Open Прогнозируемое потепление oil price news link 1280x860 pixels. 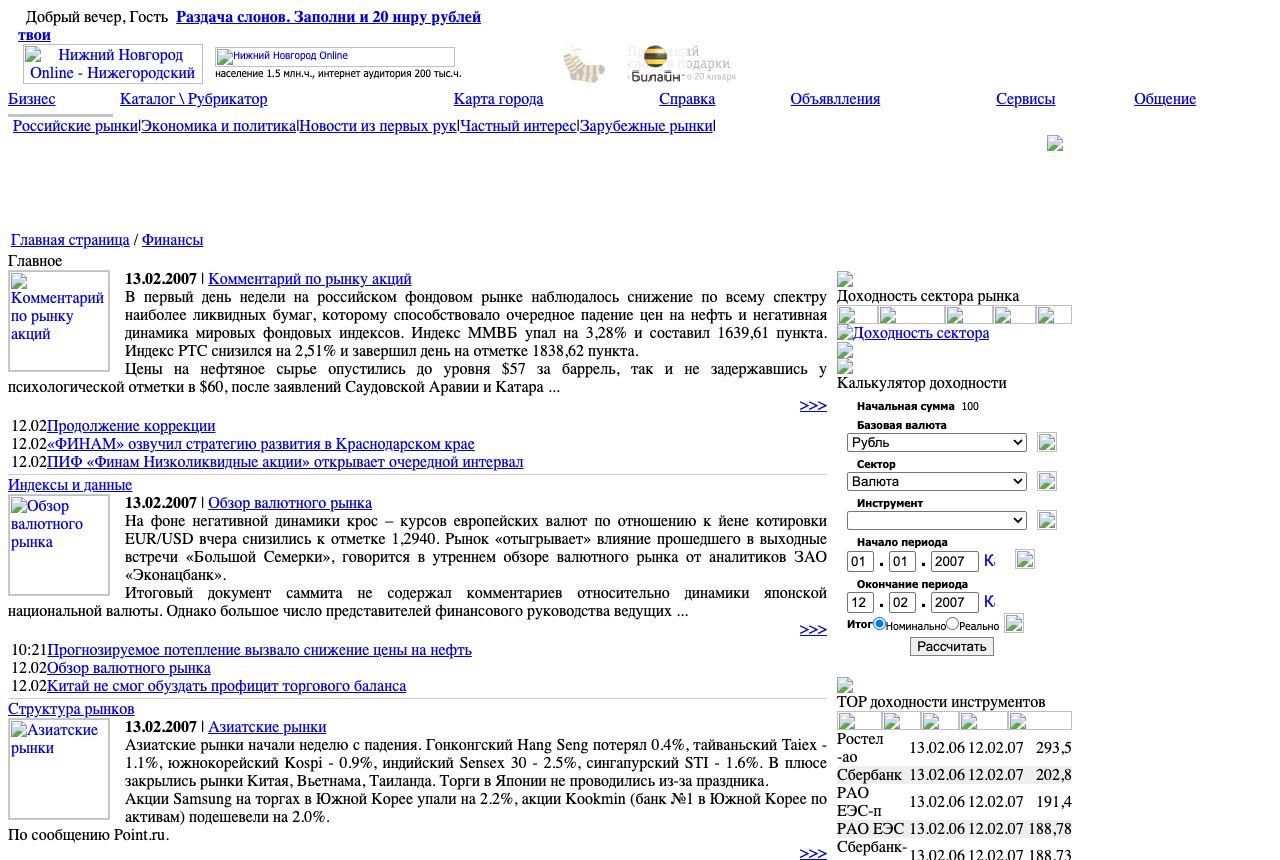tap(260, 650)
